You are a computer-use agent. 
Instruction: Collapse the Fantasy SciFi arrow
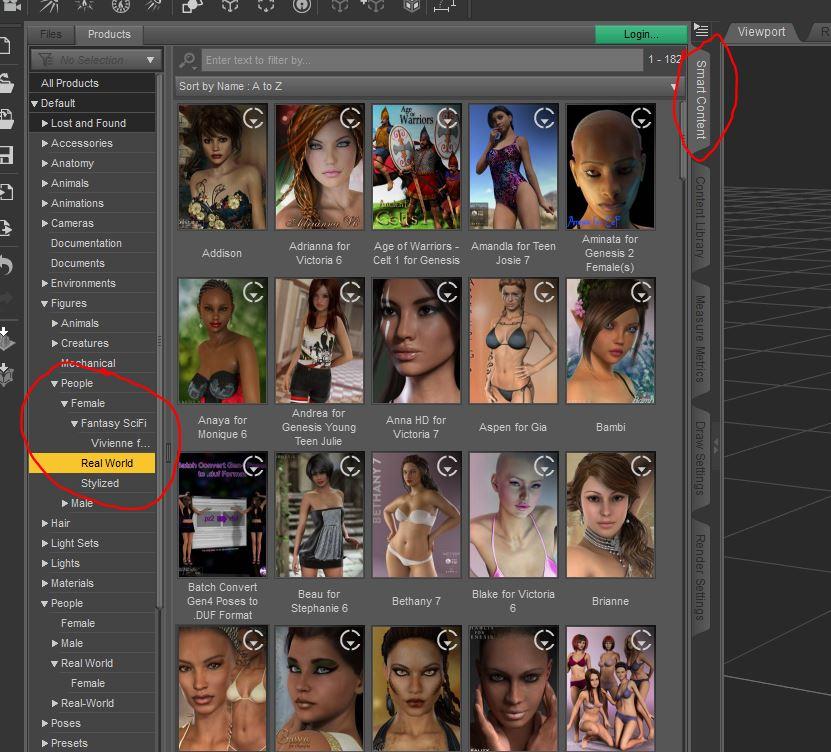coord(75,423)
